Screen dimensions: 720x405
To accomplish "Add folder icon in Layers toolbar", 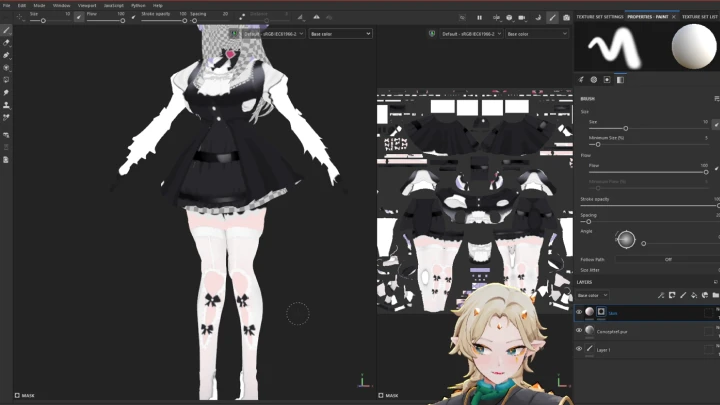I will (715, 295).
